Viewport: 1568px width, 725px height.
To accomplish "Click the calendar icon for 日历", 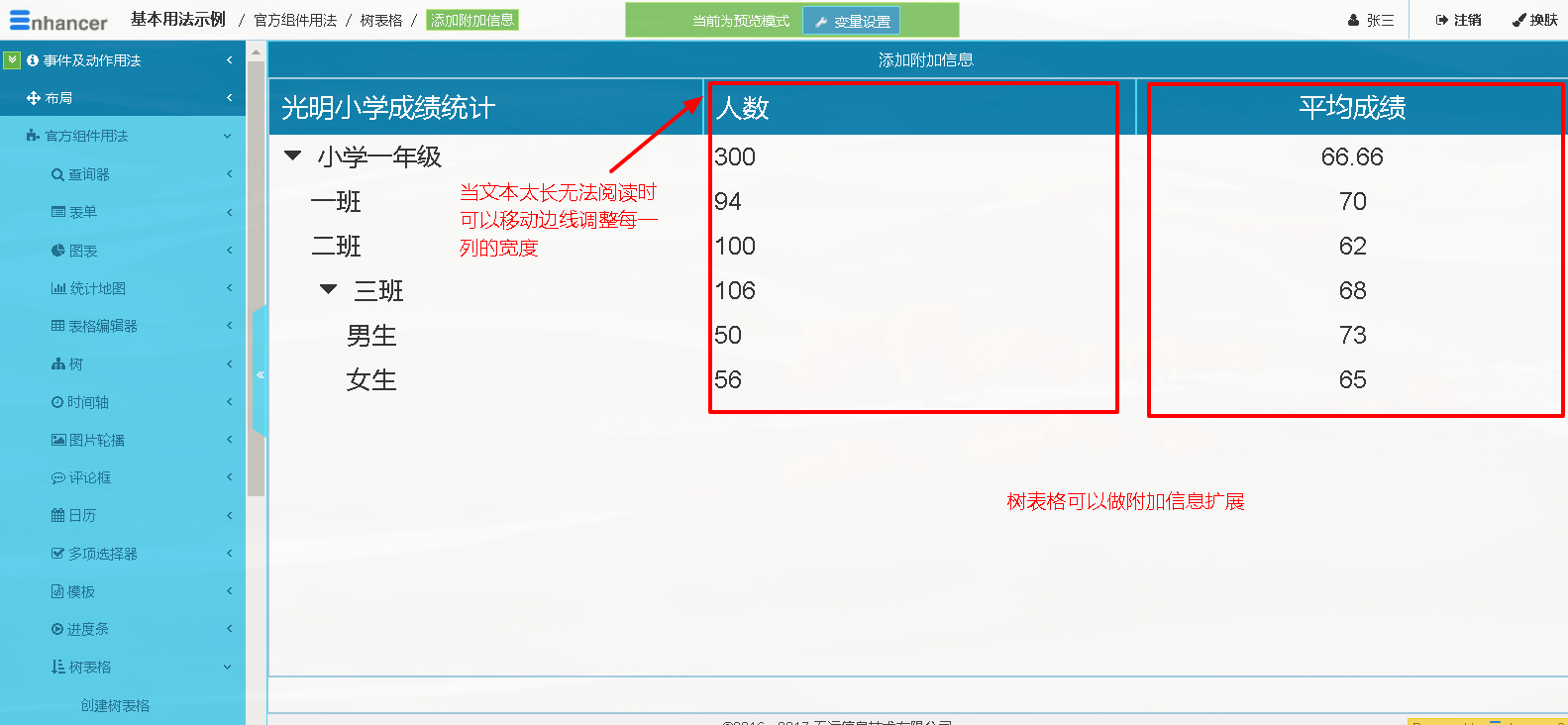I will [x=57, y=515].
